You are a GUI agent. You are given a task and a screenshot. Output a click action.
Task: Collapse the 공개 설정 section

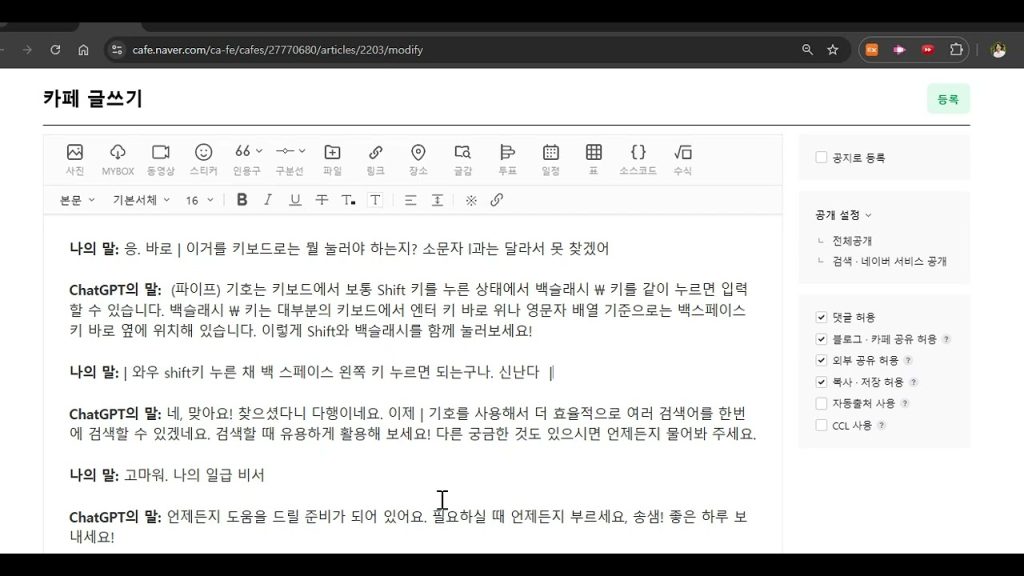844,215
